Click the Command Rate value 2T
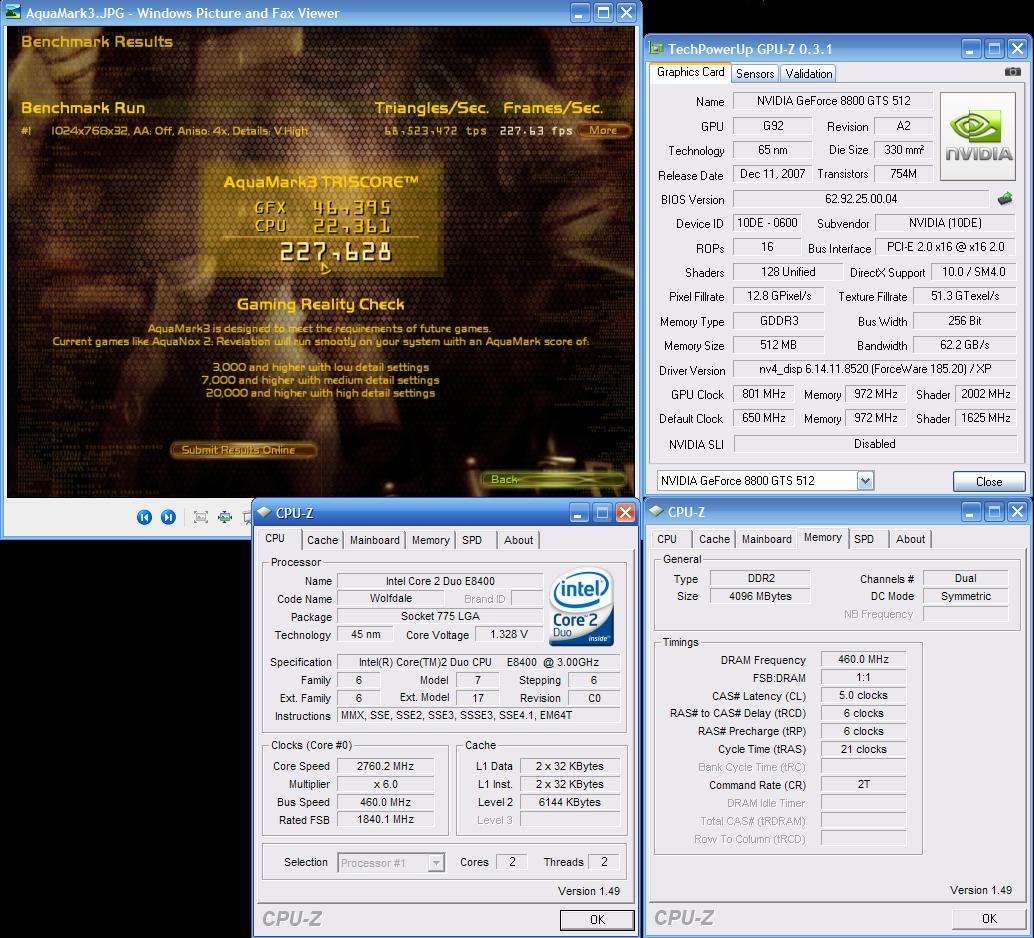1034x938 pixels. click(863, 784)
